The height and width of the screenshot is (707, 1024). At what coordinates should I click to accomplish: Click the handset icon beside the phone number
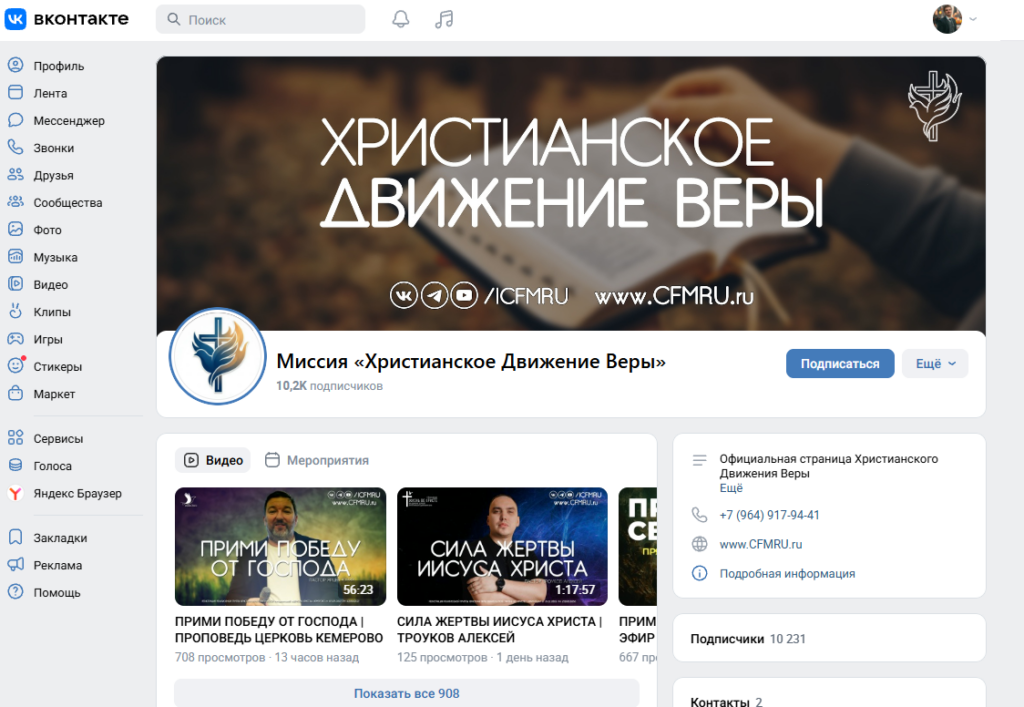(x=699, y=515)
